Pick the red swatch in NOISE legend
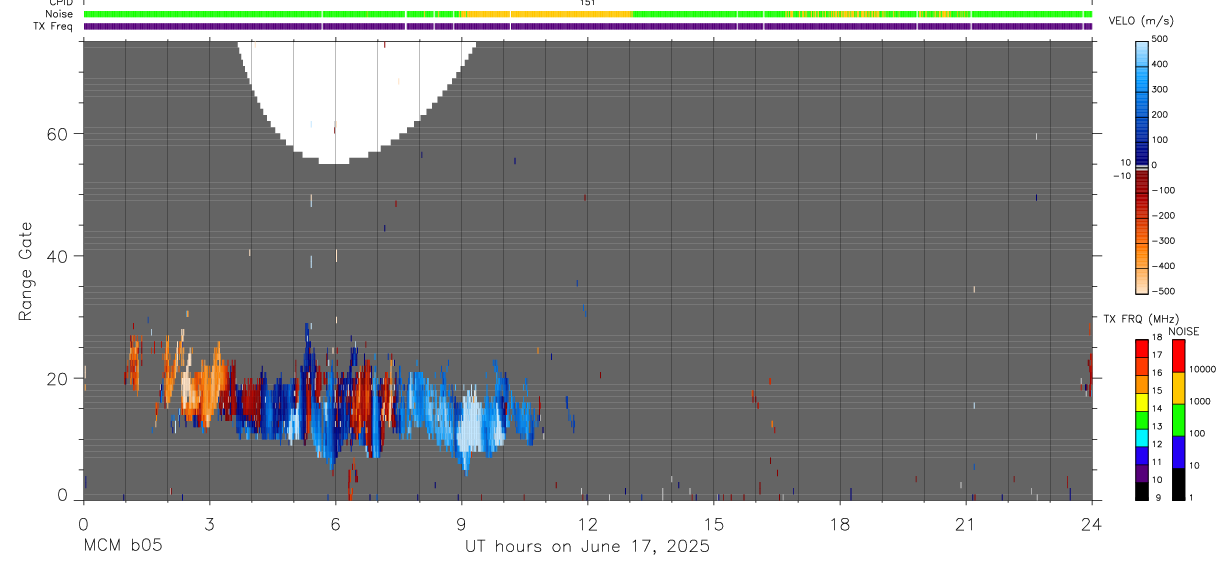 click(1179, 356)
